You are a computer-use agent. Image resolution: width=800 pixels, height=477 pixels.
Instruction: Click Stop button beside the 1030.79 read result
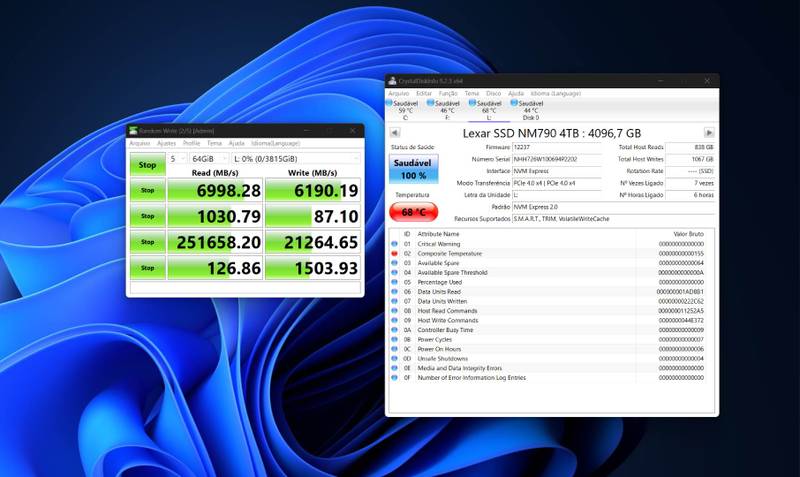pos(147,216)
